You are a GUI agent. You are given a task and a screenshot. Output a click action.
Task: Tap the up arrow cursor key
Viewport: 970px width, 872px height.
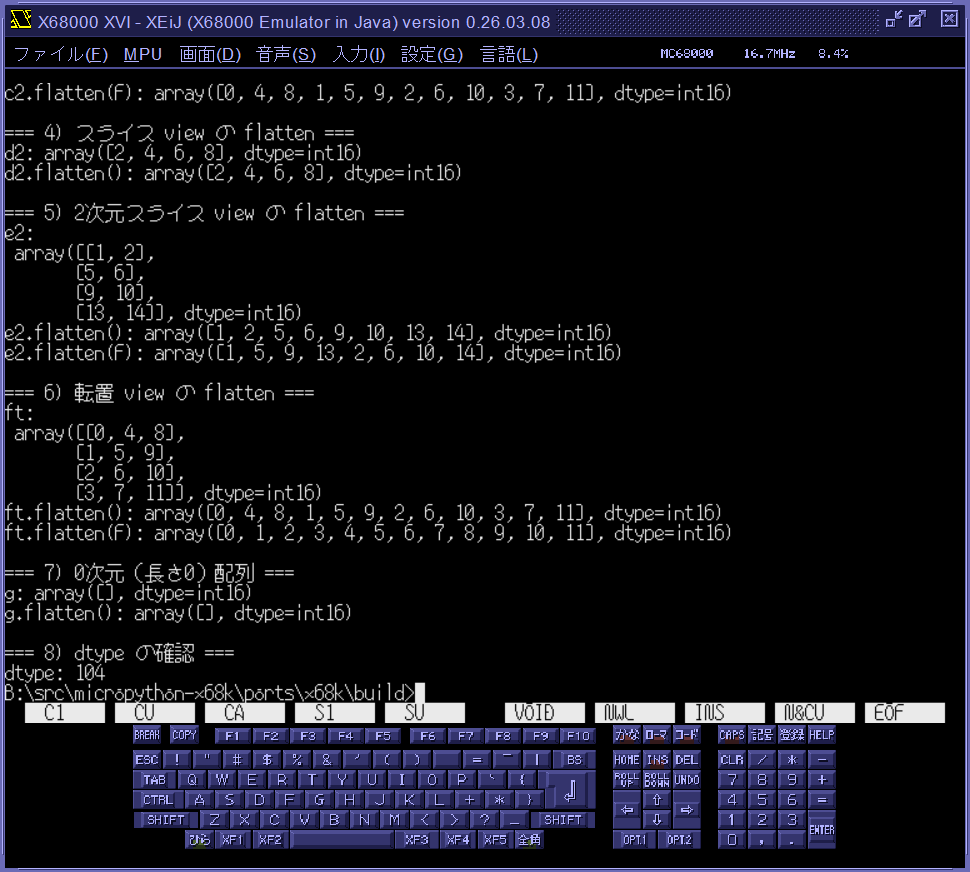[x=656, y=800]
